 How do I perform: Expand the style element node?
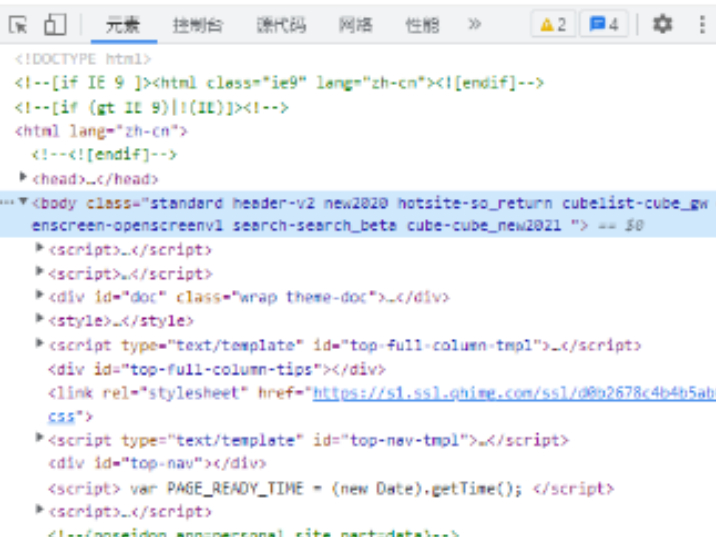(39, 319)
